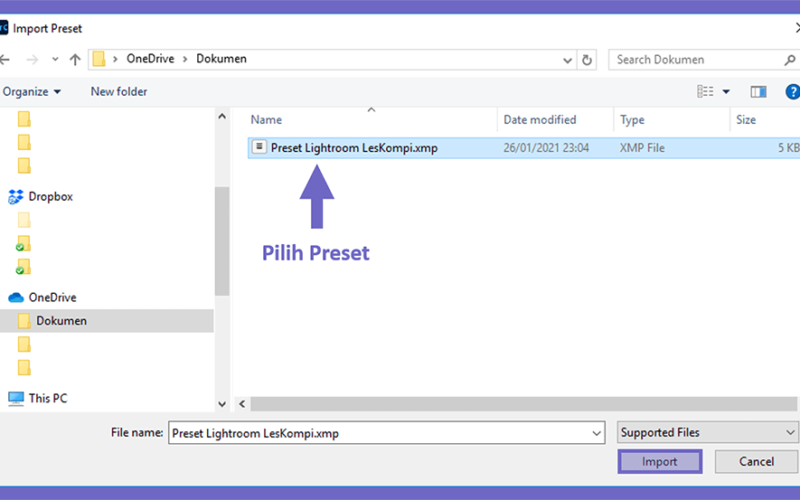Screen dimensions: 800x500
Task: Open the Supported Files type dropdown
Action: coord(708,432)
